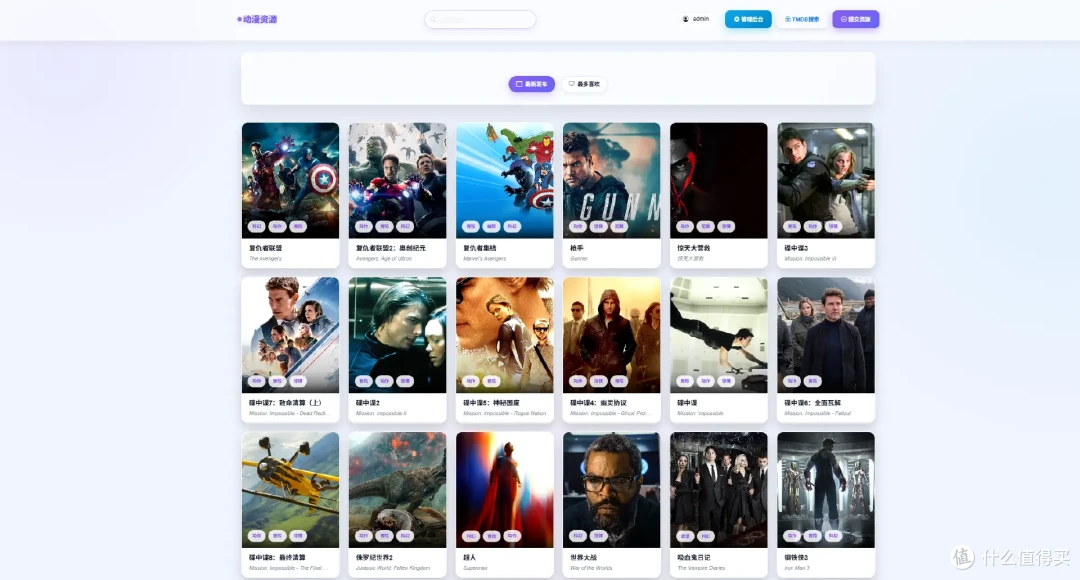Open the 碟中谍2 poster thumbnail
This screenshot has width=1080, height=580.
pos(397,335)
